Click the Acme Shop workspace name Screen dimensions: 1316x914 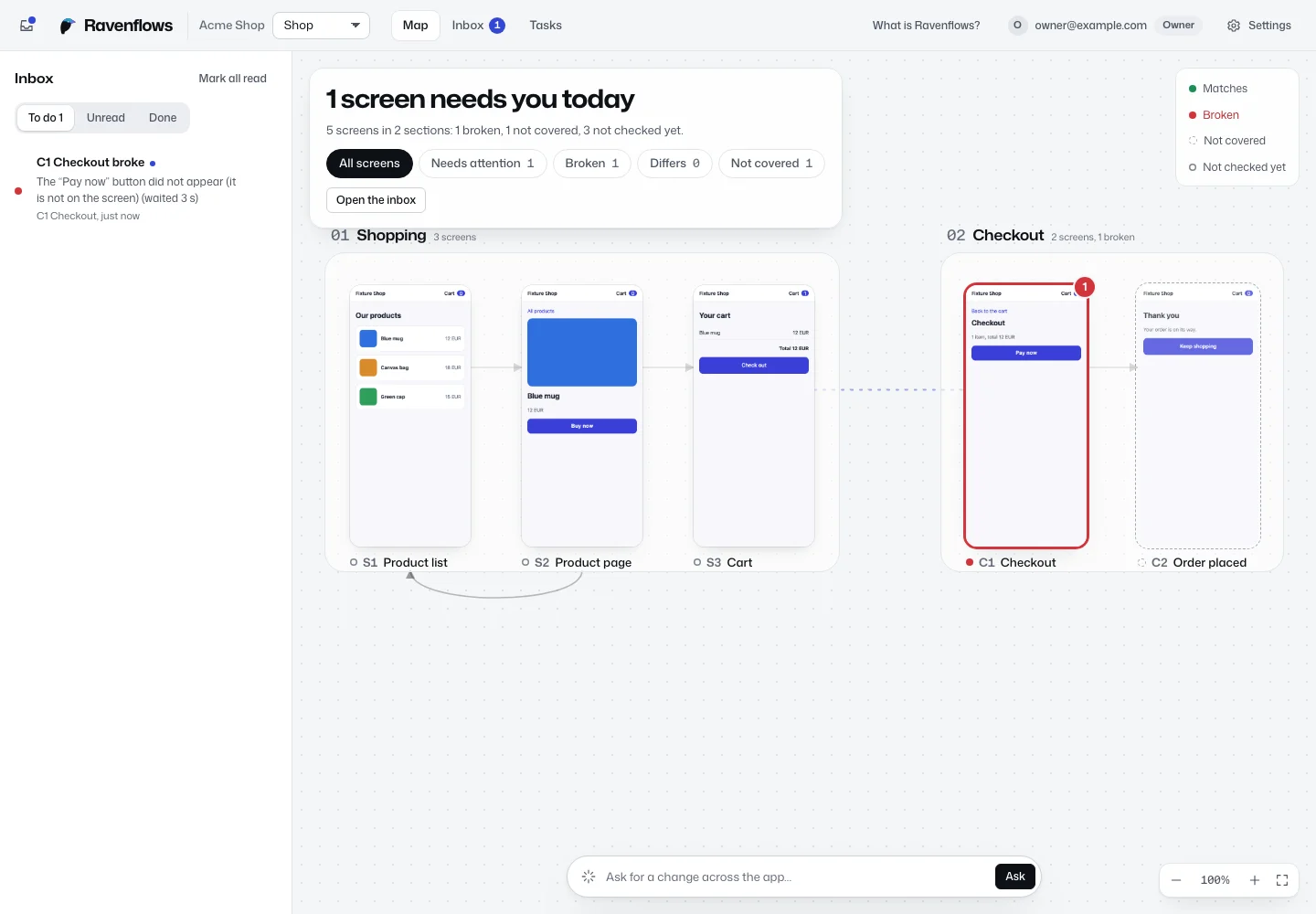(x=232, y=26)
